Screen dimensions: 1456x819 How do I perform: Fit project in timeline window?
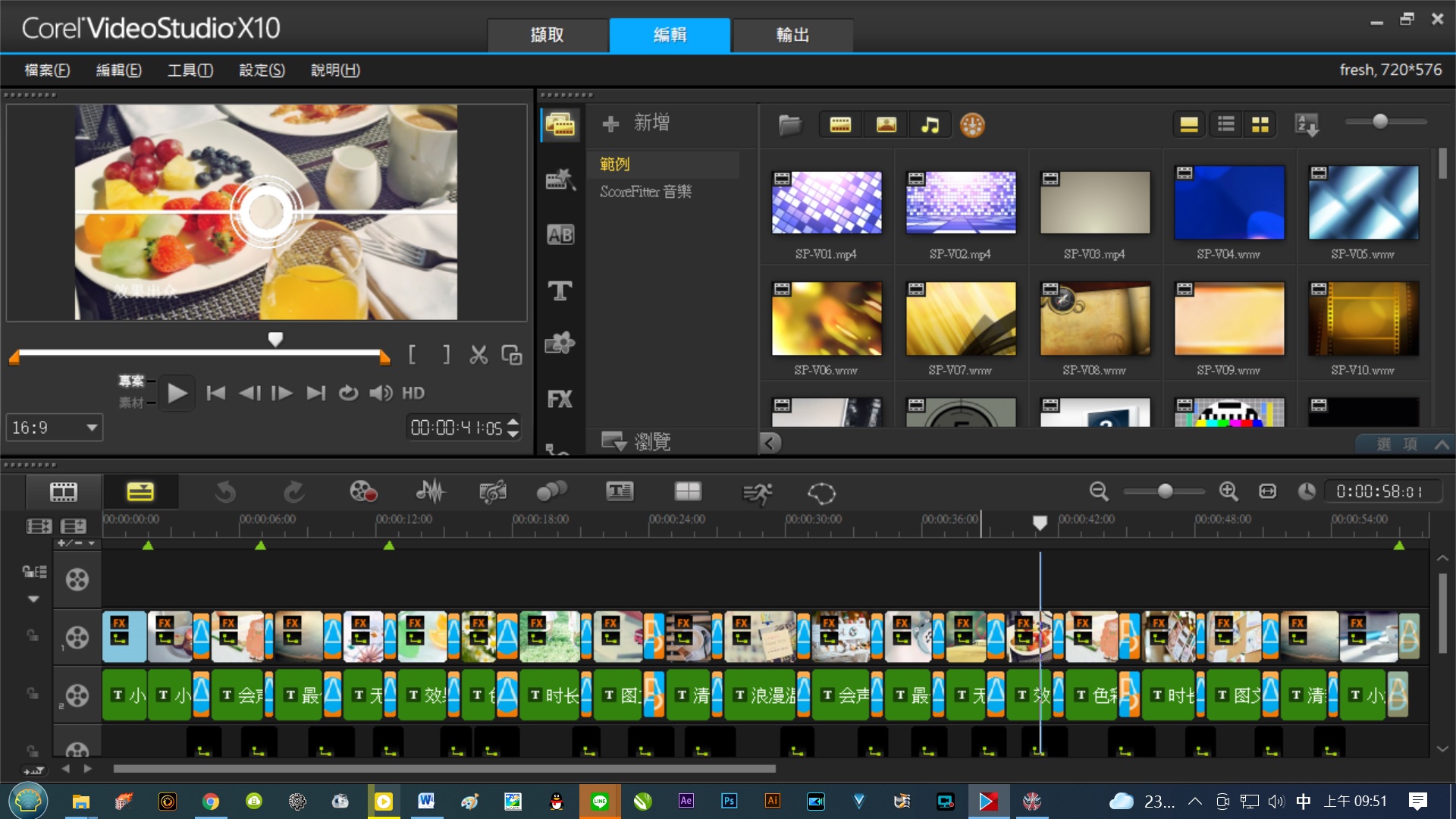tap(1268, 491)
